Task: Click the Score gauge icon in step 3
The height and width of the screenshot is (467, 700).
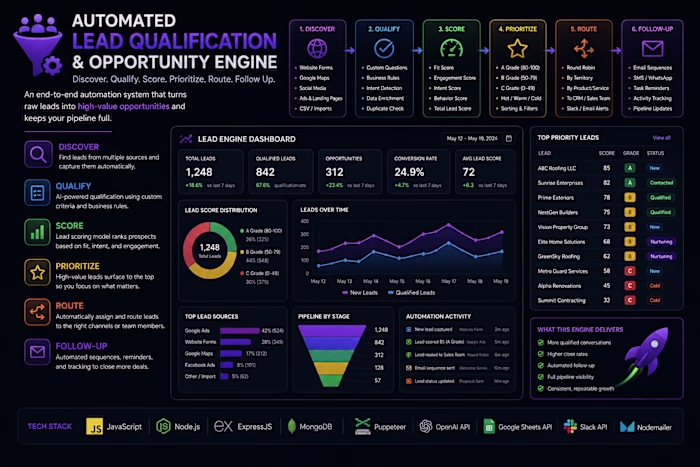Action: pos(451,49)
